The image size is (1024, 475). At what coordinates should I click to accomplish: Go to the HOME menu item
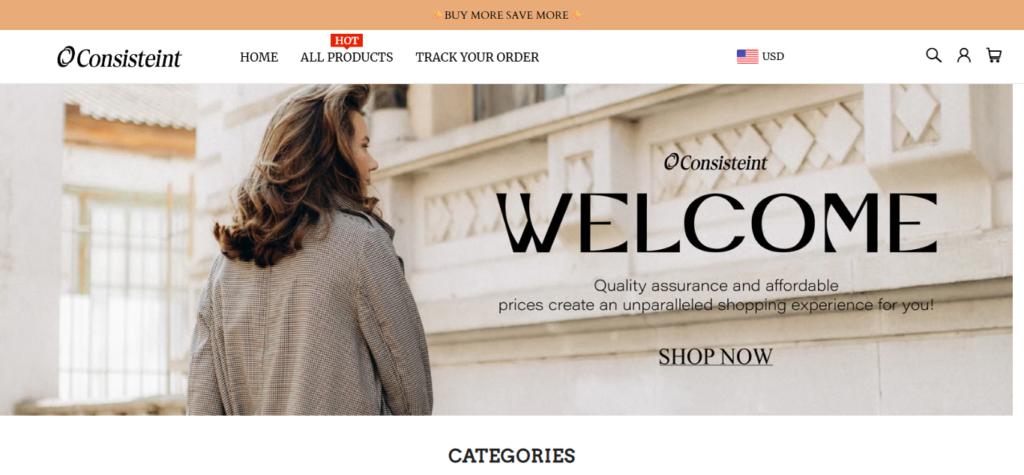pos(259,57)
